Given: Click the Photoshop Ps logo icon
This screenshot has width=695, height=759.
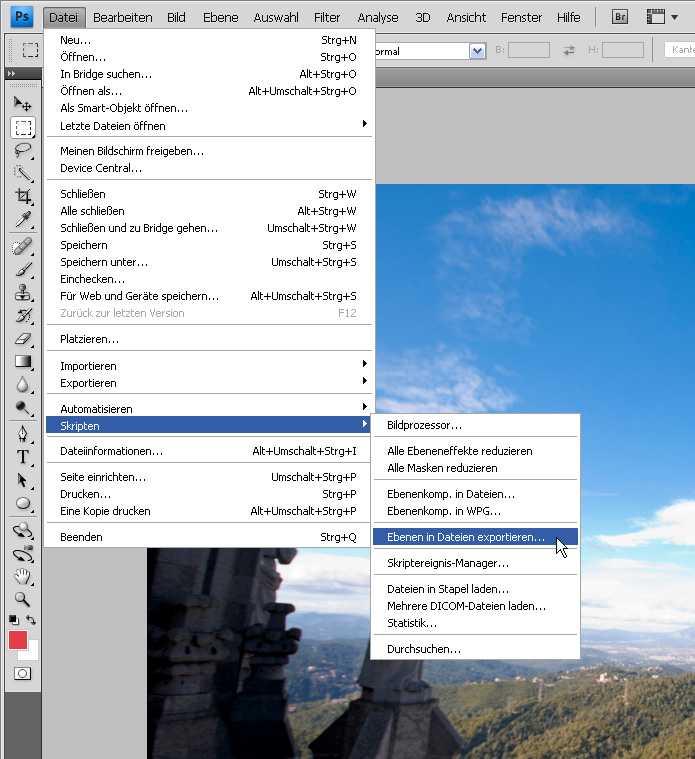Looking at the screenshot, I should (x=22, y=16).
